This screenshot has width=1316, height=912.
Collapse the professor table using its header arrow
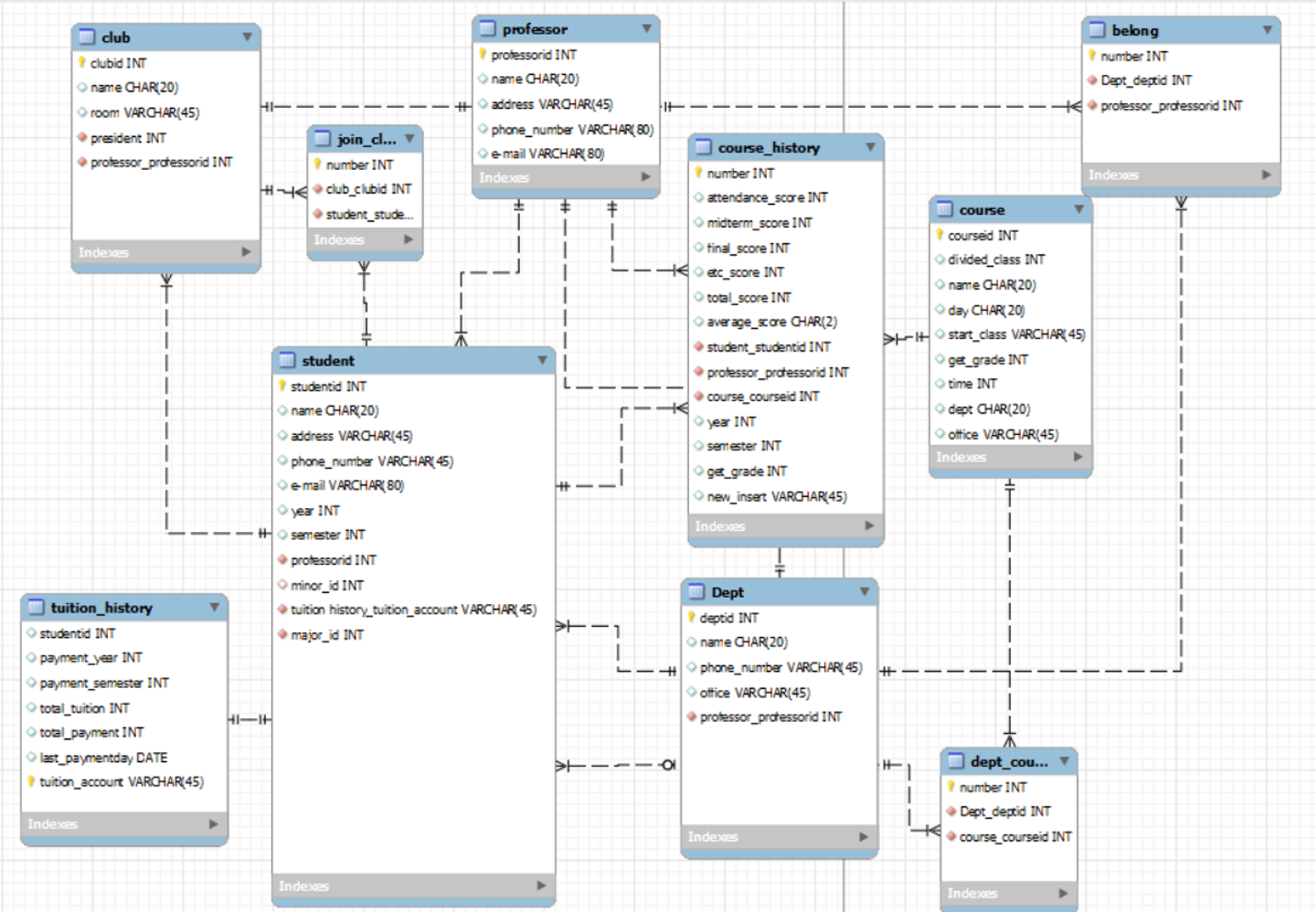tap(650, 28)
